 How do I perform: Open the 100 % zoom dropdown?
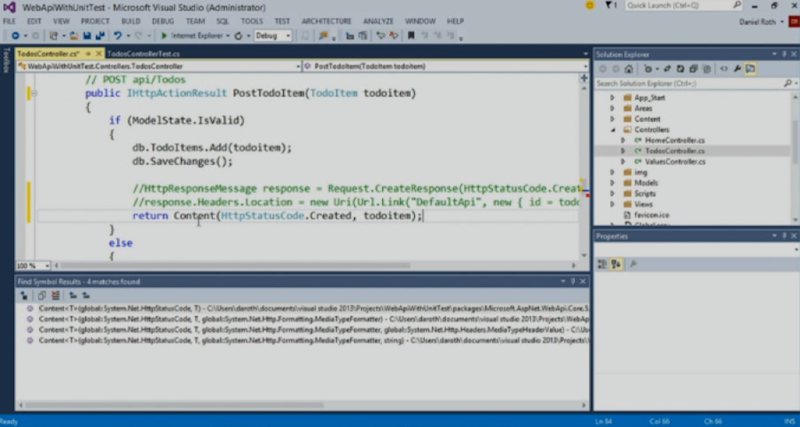[34, 266]
